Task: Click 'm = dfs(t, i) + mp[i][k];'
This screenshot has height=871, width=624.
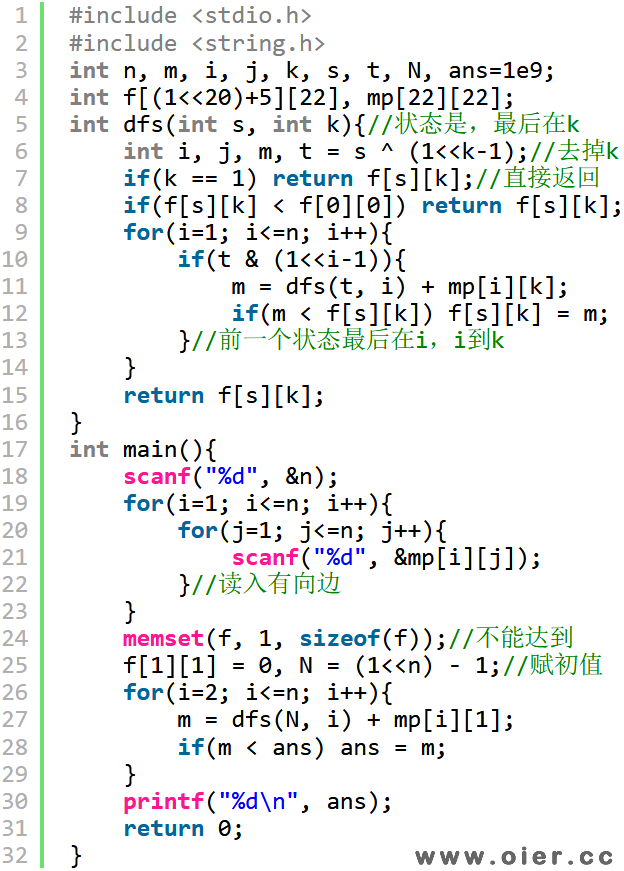Action: (400, 287)
